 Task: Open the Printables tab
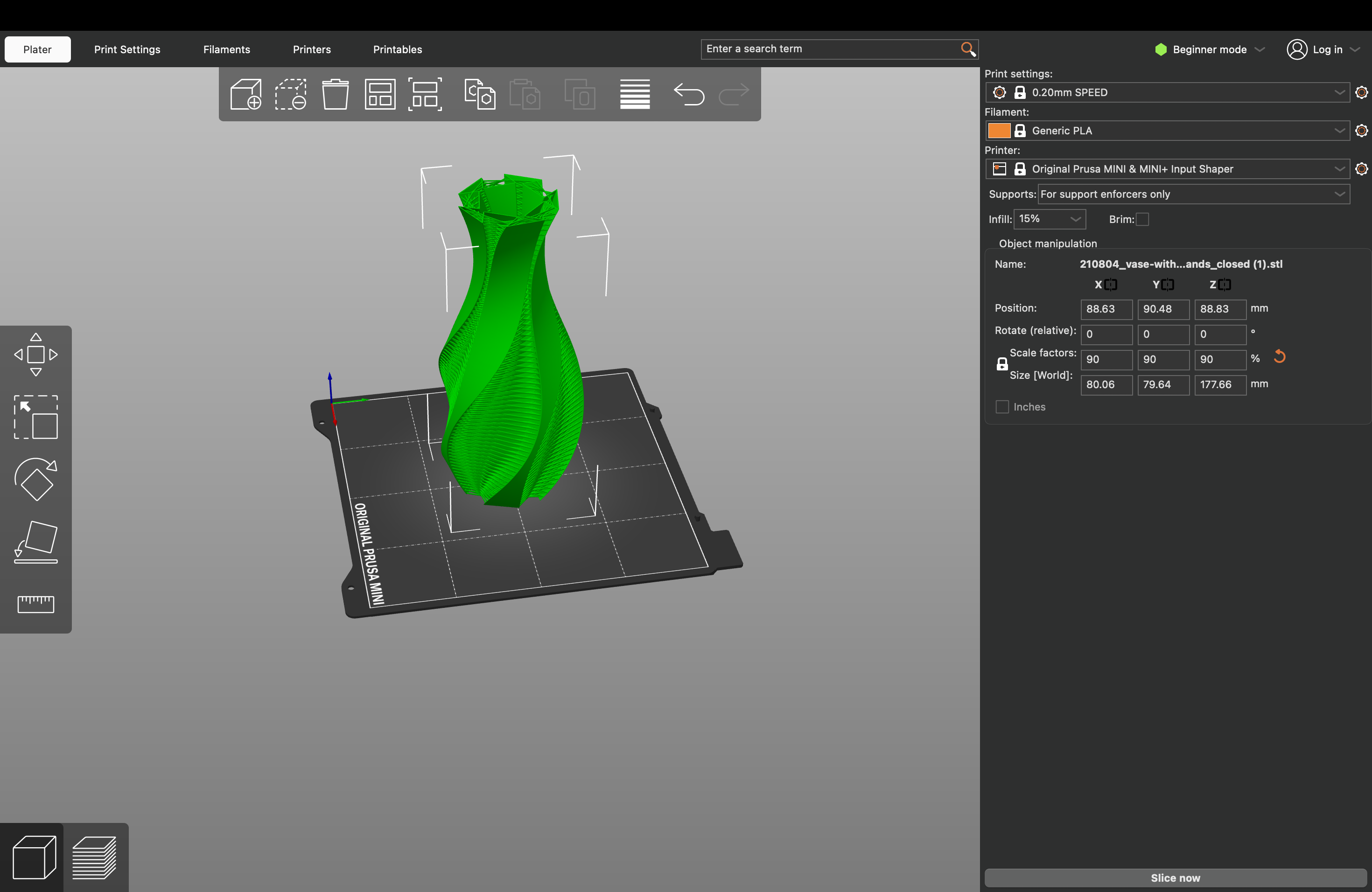point(397,49)
